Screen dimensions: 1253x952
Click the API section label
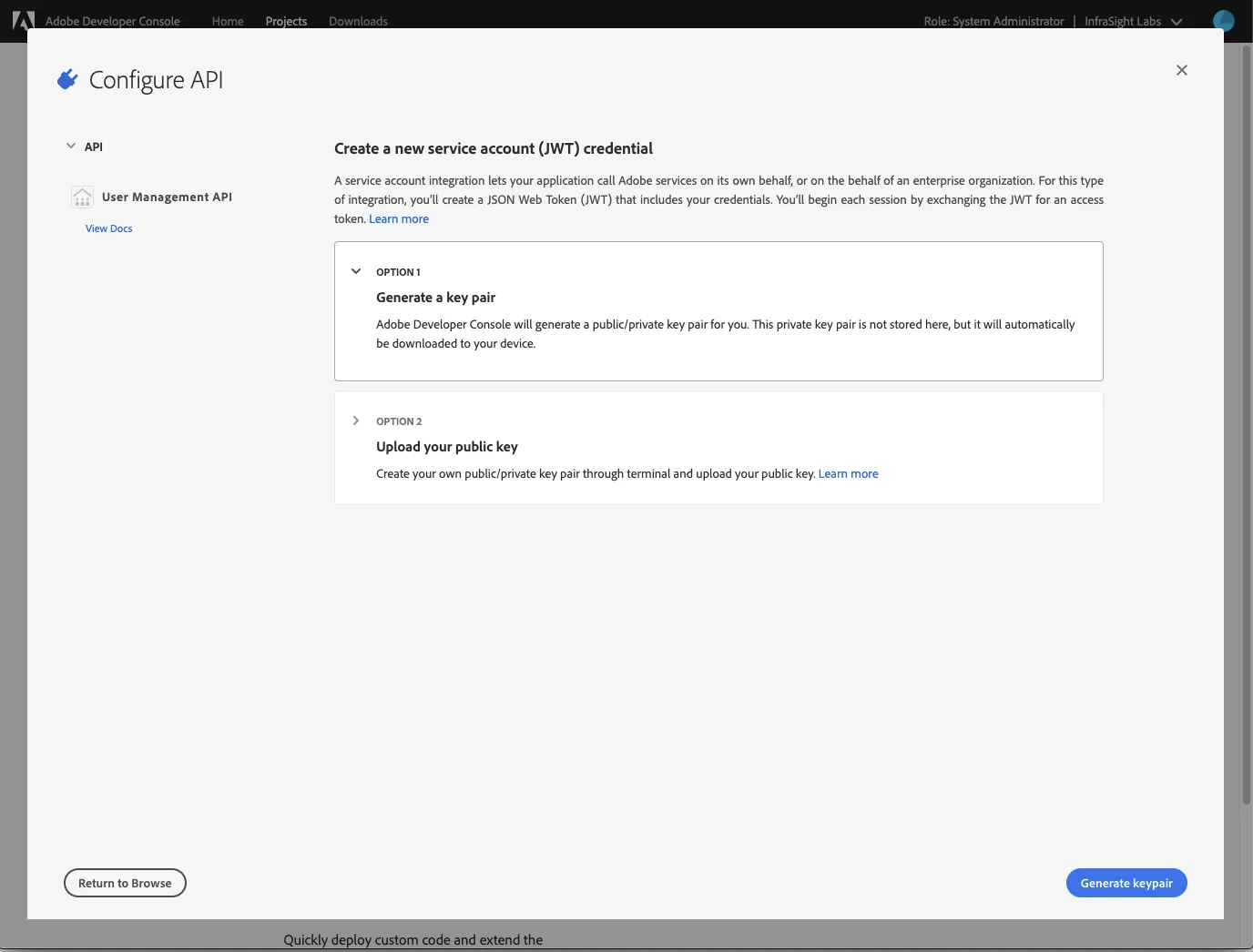pyautogui.click(x=94, y=147)
